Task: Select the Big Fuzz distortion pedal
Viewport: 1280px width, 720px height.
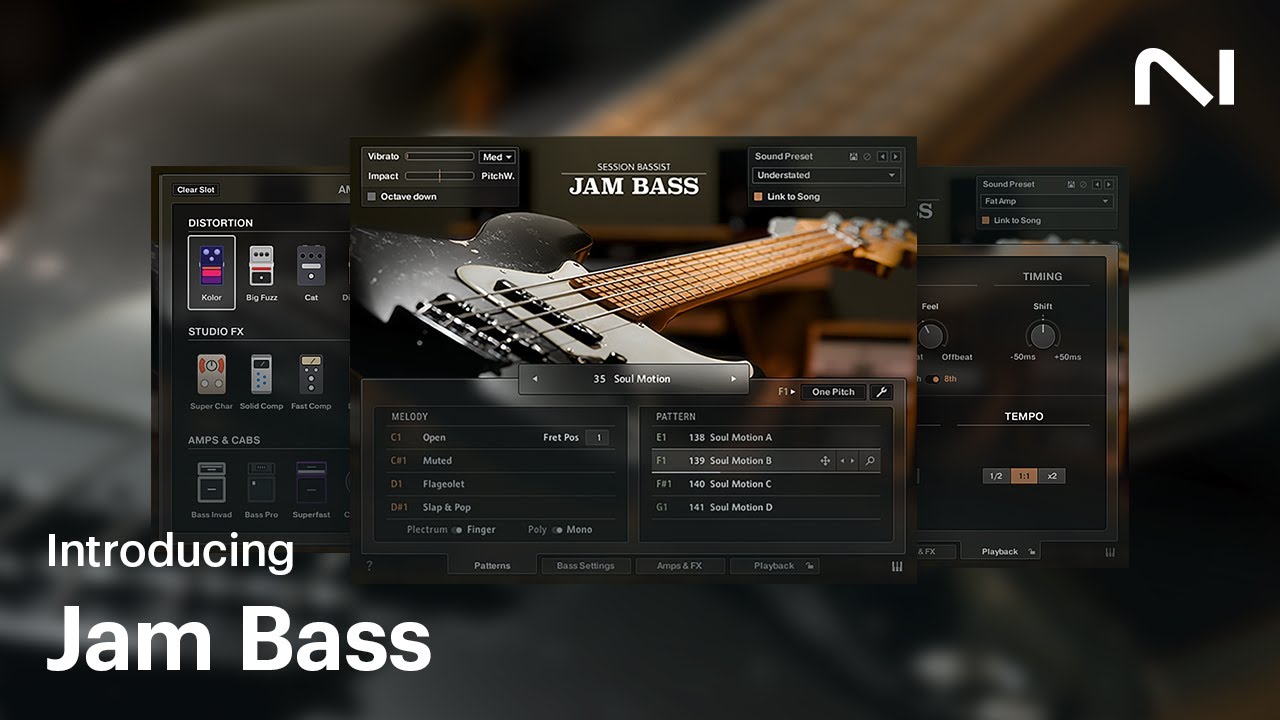Action: pyautogui.click(x=261, y=272)
